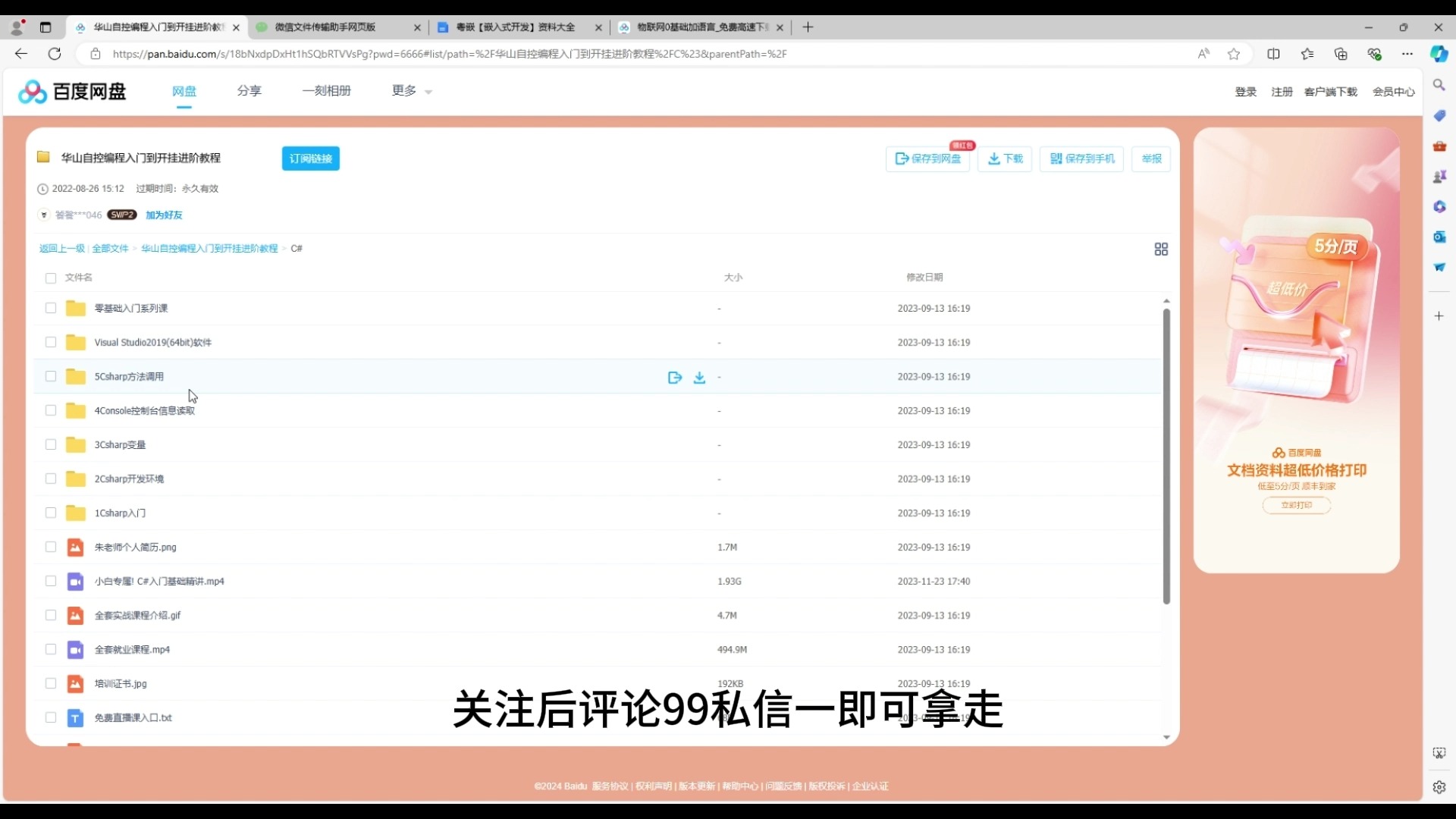Open the Baidu Netdisk logo homepage icon

[32, 91]
